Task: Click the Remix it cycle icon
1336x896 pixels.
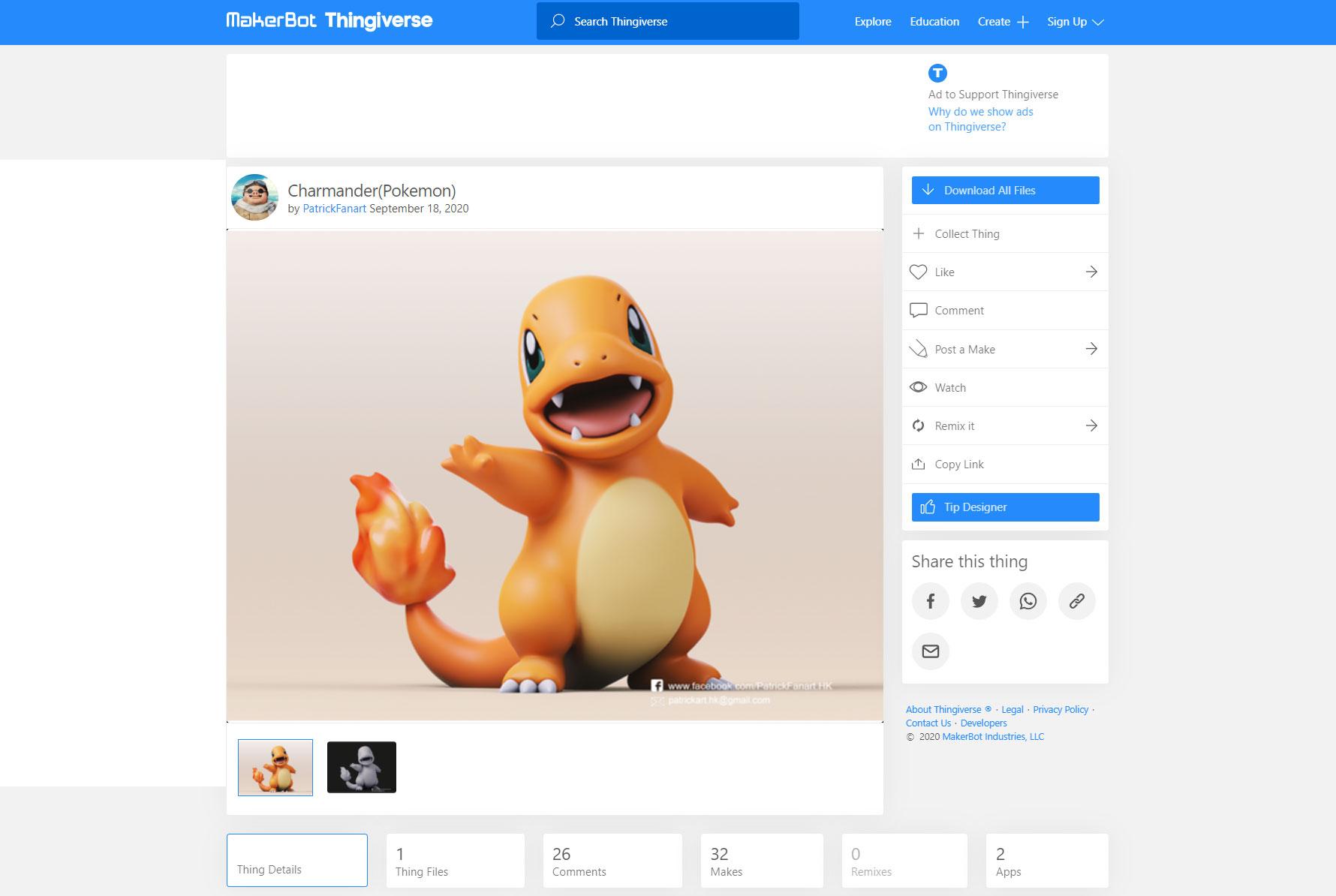Action: (x=918, y=425)
